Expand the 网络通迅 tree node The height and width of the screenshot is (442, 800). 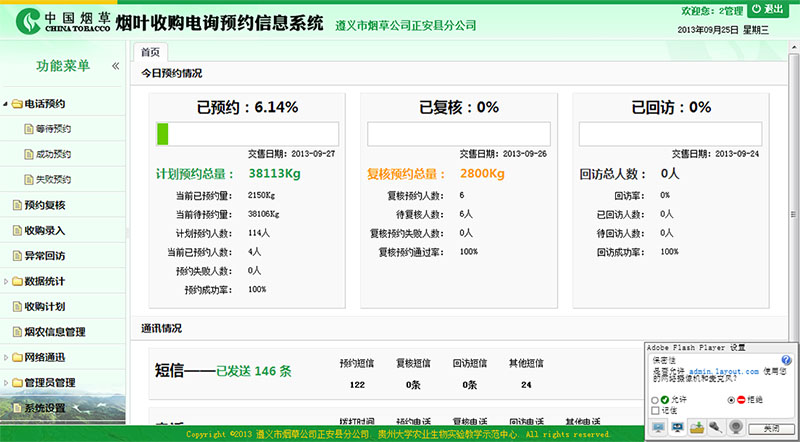coord(5,357)
